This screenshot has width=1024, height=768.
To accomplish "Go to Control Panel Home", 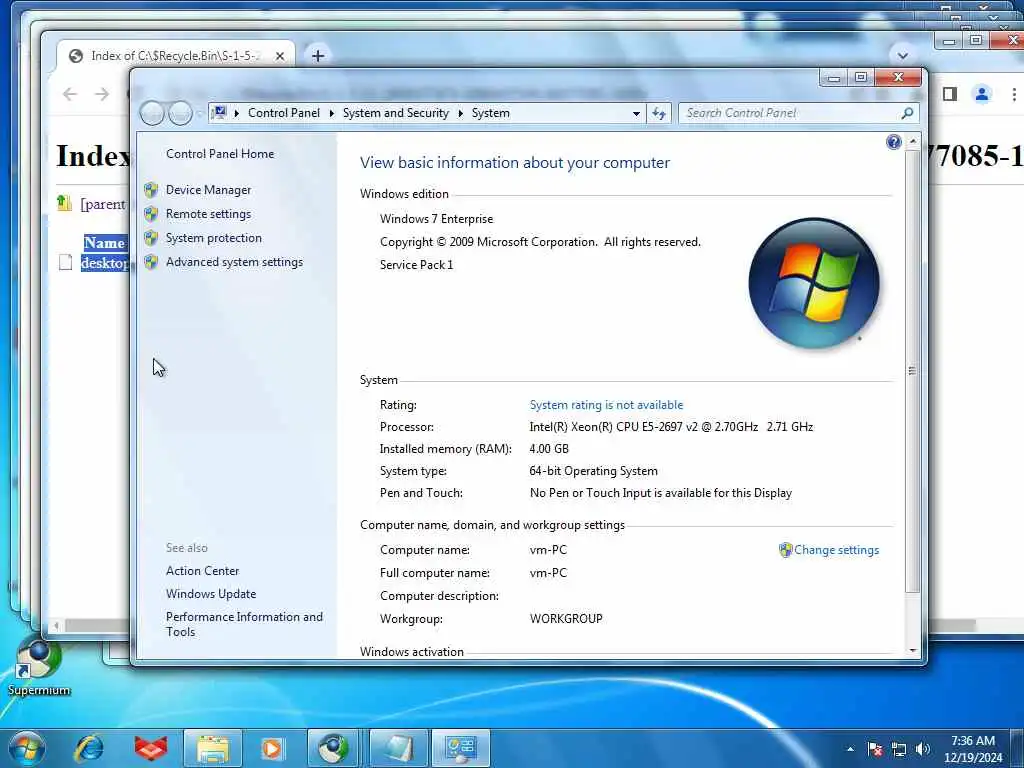I will click(220, 154).
